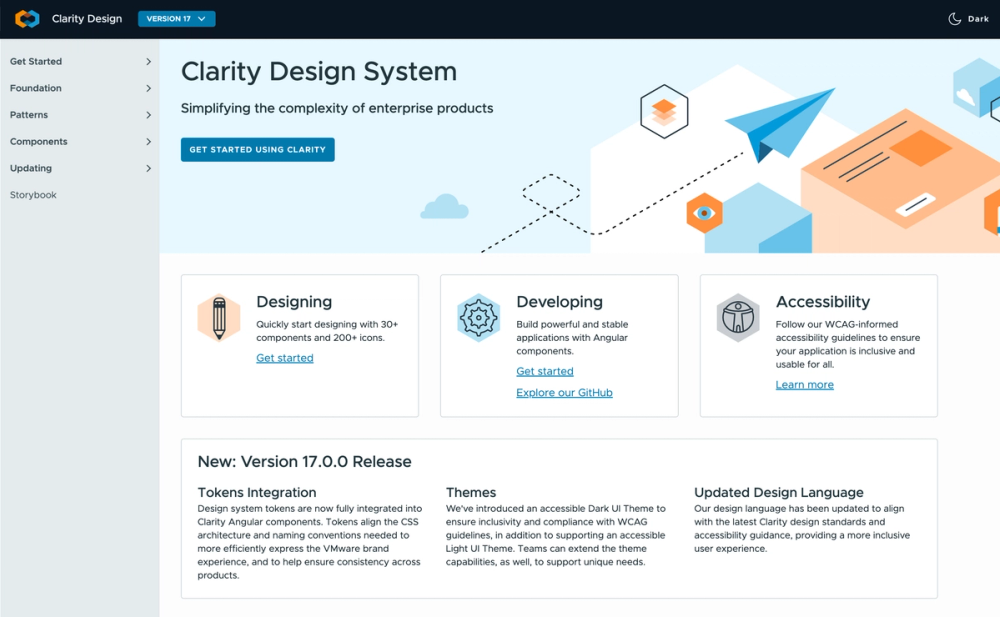Viewport: 1000px width, 617px height.
Task: Click the paper airplane illustration
Action: coord(779,124)
